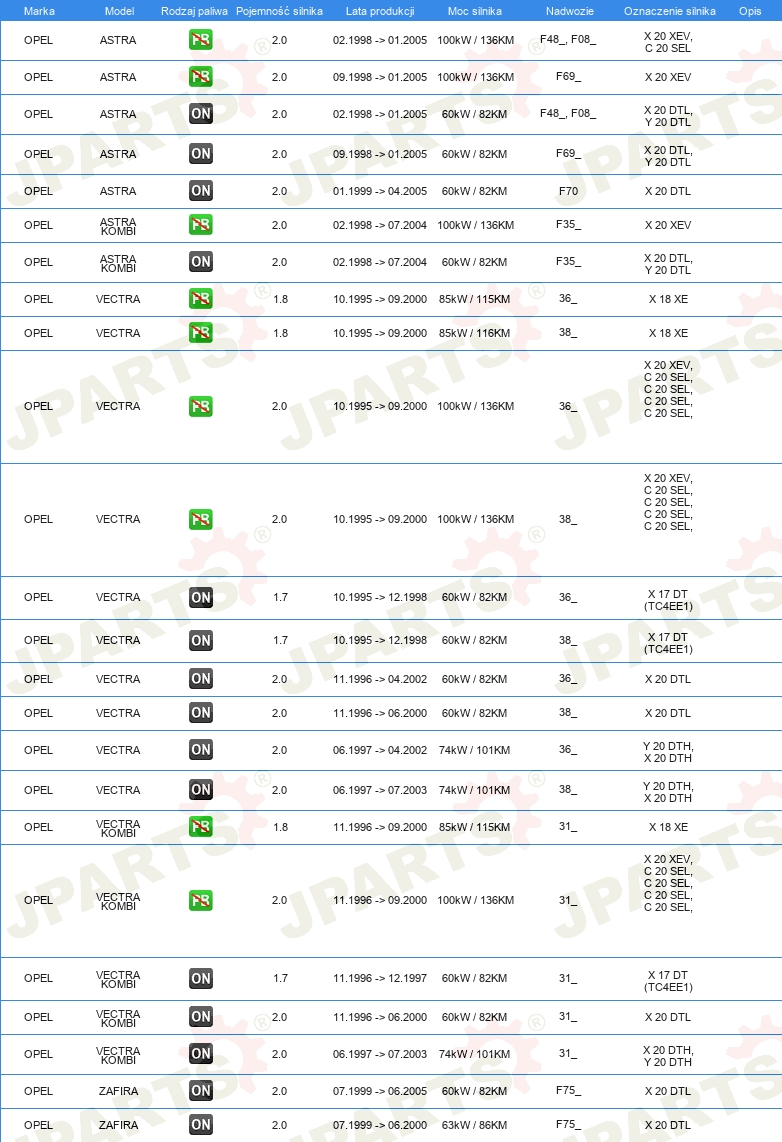Click the Moc silnika column header
This screenshot has height=1142, width=782.
point(475,11)
